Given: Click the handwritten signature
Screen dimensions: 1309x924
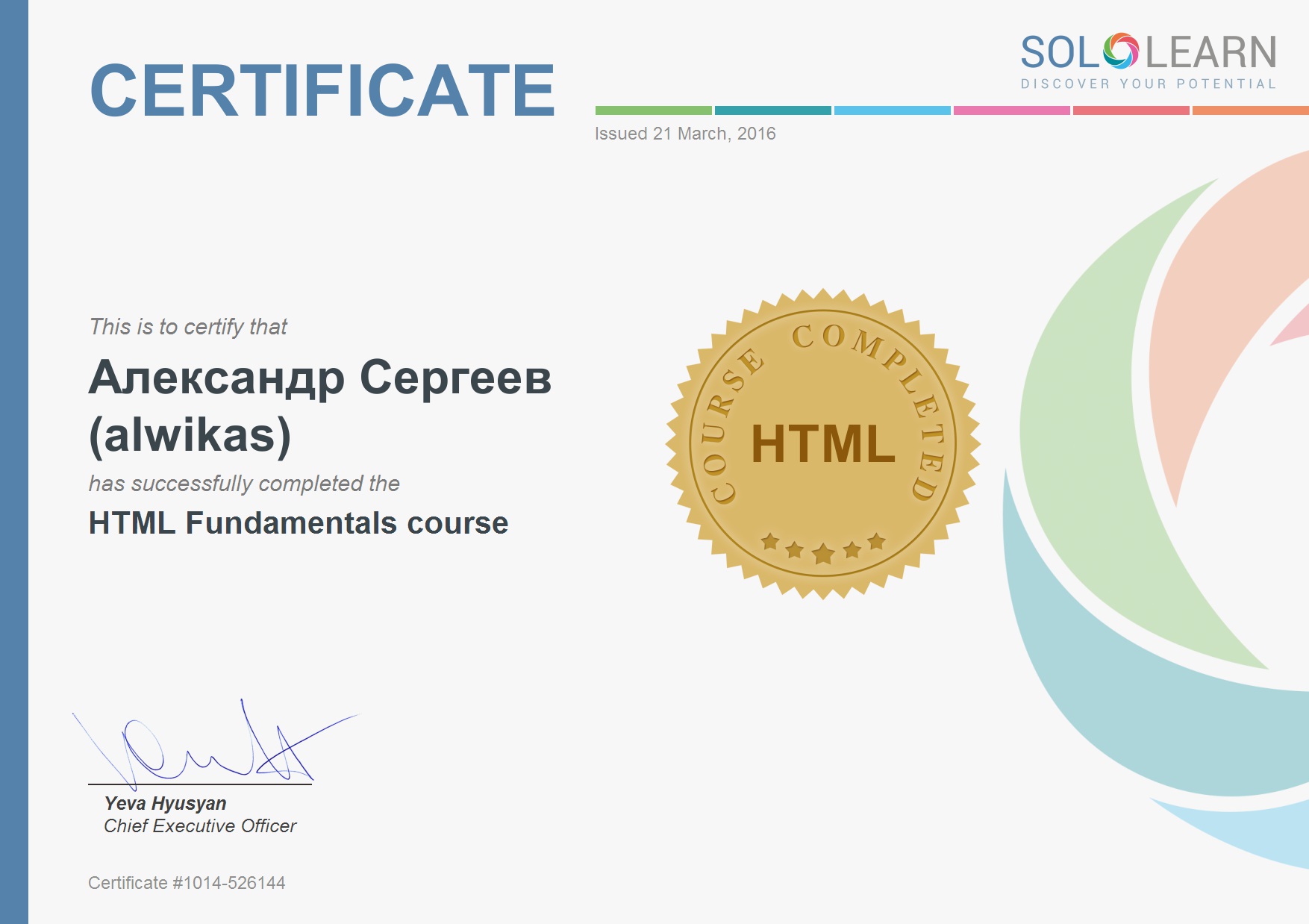Looking at the screenshot, I should [215, 745].
